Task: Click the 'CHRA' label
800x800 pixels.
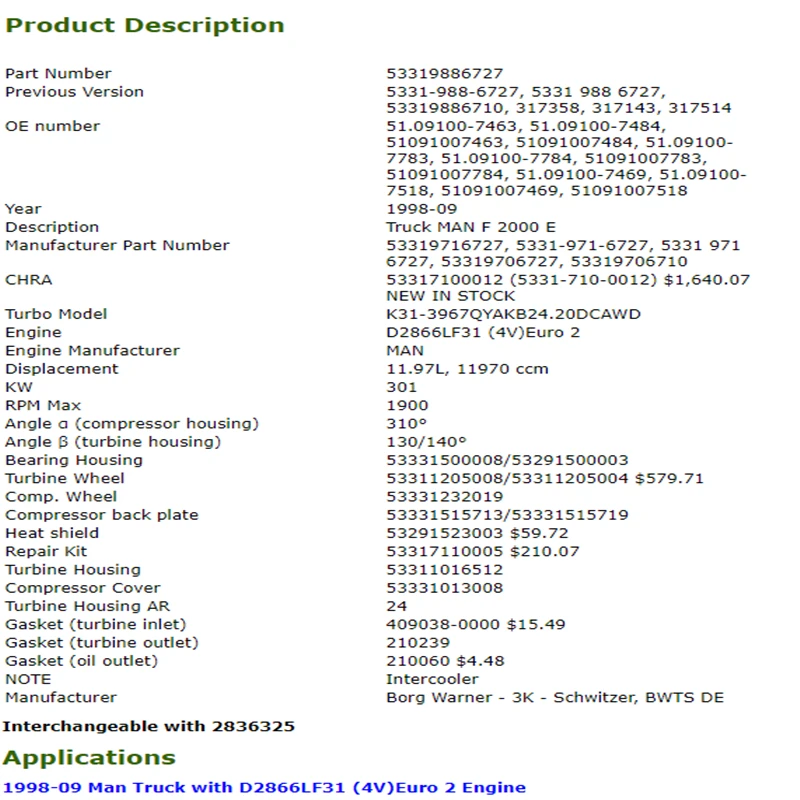Action: point(29,280)
